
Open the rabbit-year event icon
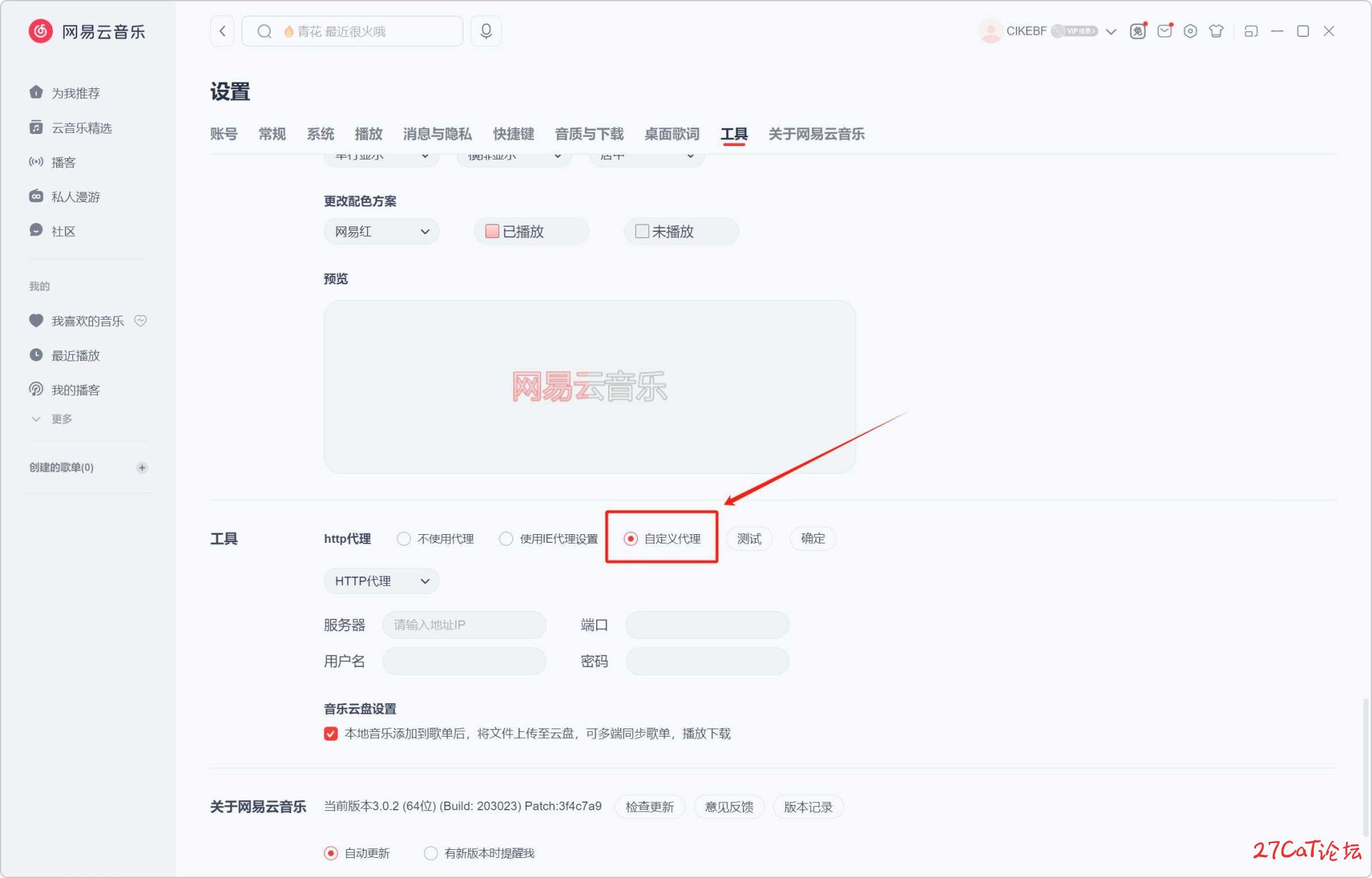tap(1138, 31)
